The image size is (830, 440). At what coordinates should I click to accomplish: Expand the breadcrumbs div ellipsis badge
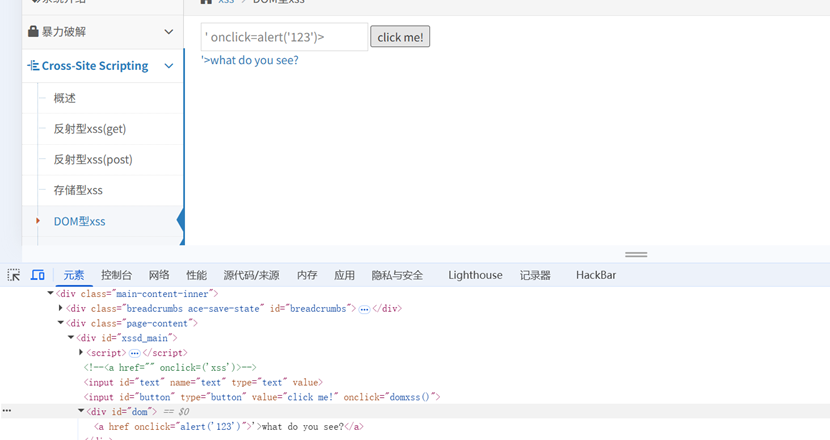click(364, 309)
